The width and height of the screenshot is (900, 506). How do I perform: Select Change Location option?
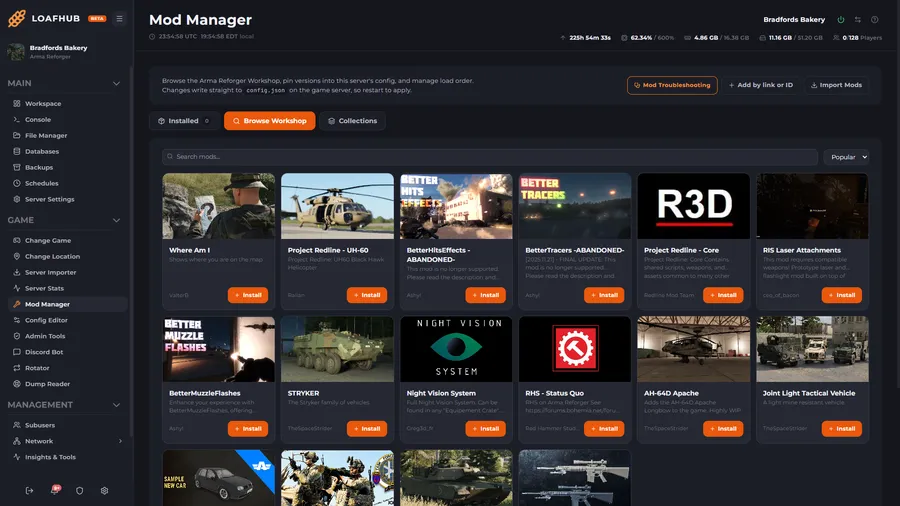(x=67, y=256)
